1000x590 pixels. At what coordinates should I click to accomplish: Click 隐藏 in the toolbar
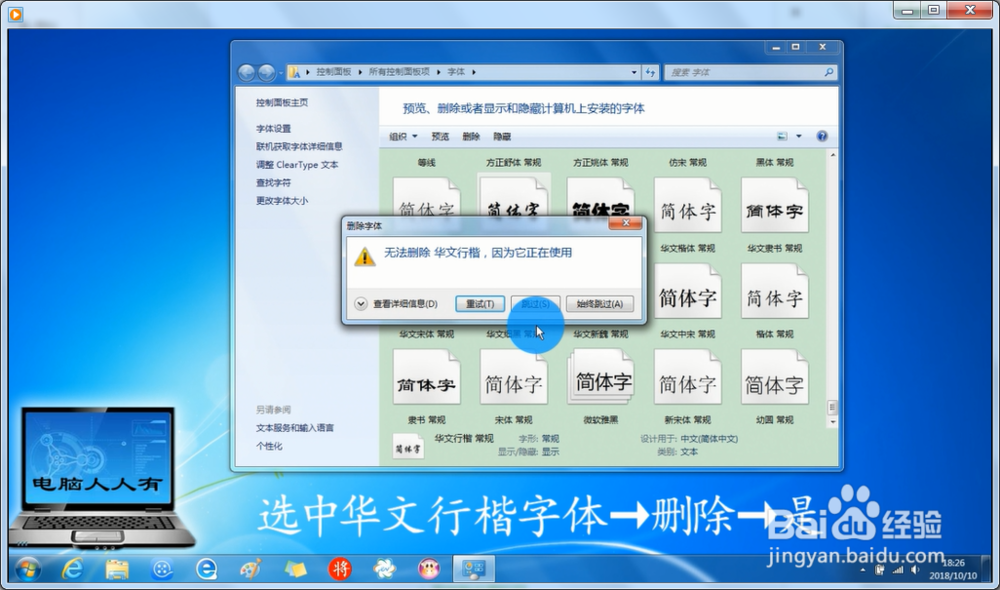502,136
